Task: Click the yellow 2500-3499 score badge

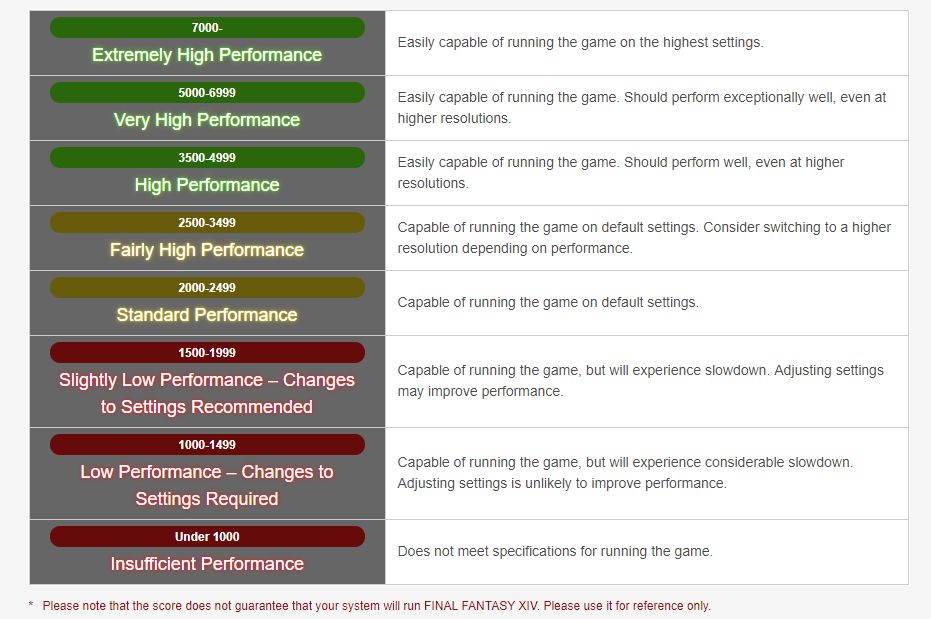Action: tap(207, 223)
